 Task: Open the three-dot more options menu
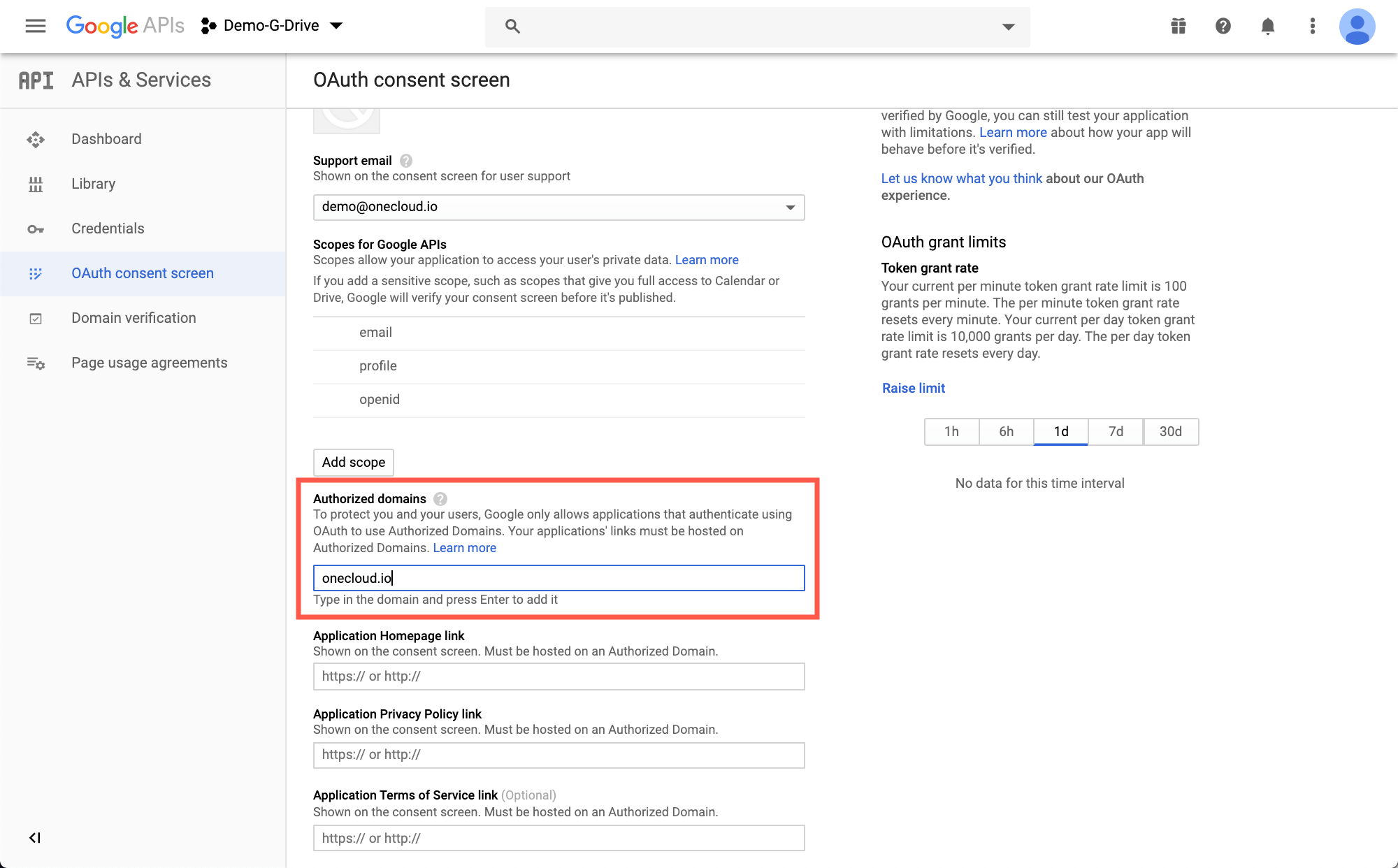tap(1312, 26)
